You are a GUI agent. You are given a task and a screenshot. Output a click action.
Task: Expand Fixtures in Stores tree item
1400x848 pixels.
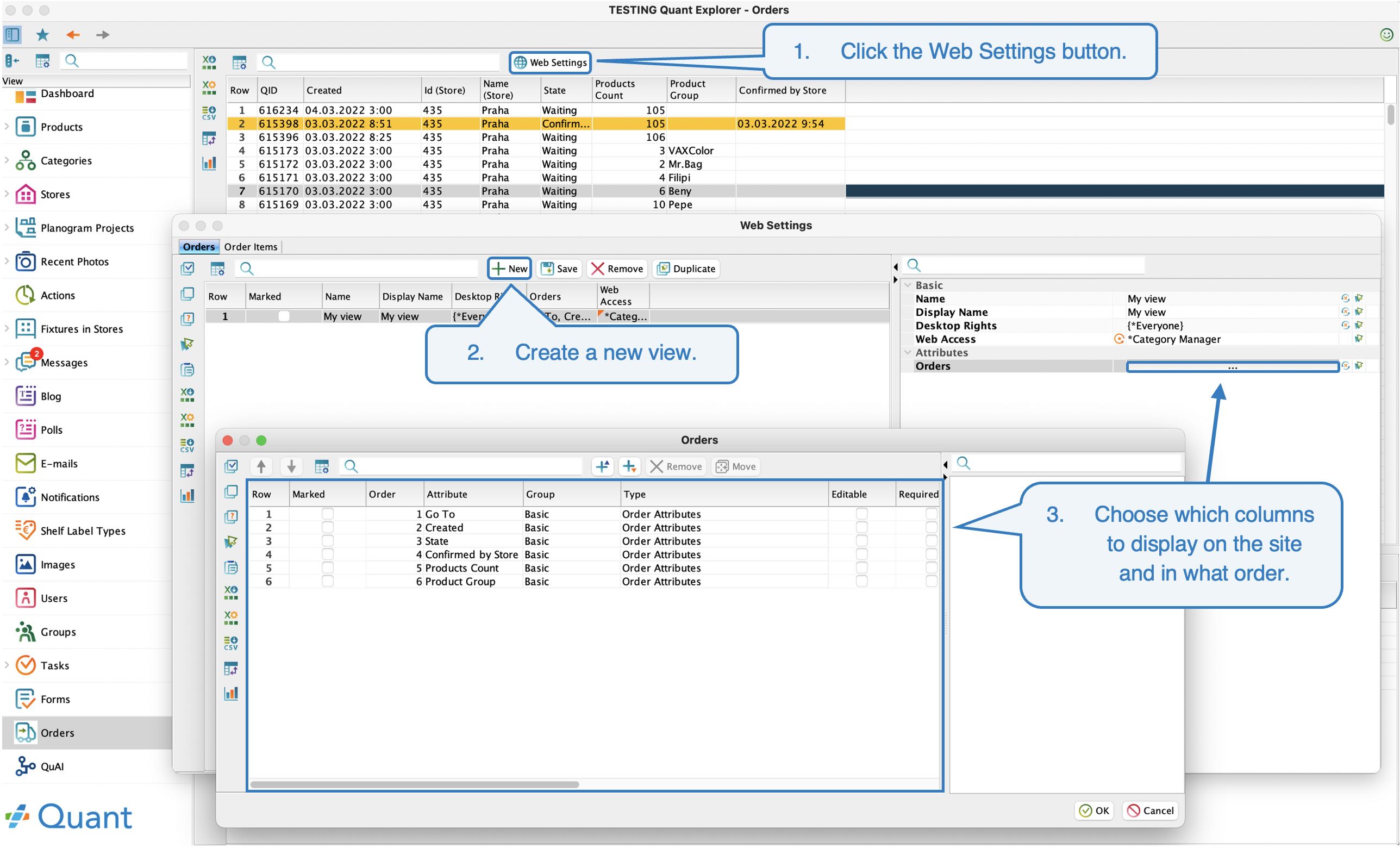[7, 328]
